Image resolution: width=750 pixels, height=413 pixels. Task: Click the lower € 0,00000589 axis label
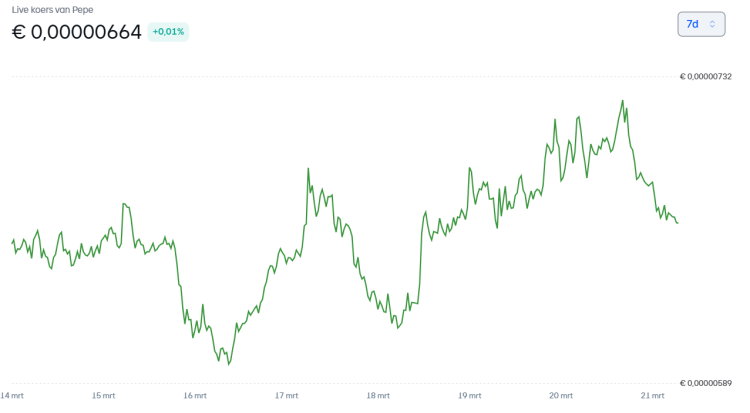pyautogui.click(x=706, y=383)
